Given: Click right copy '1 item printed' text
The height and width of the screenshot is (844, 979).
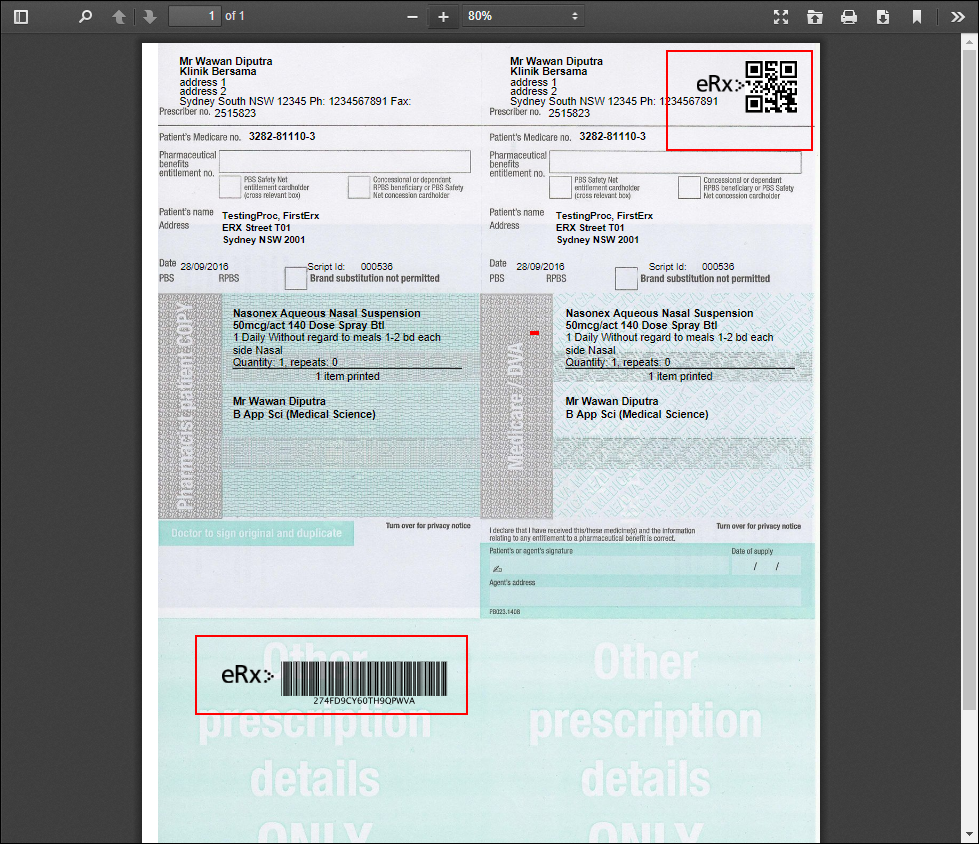Looking at the screenshot, I should pos(680,376).
